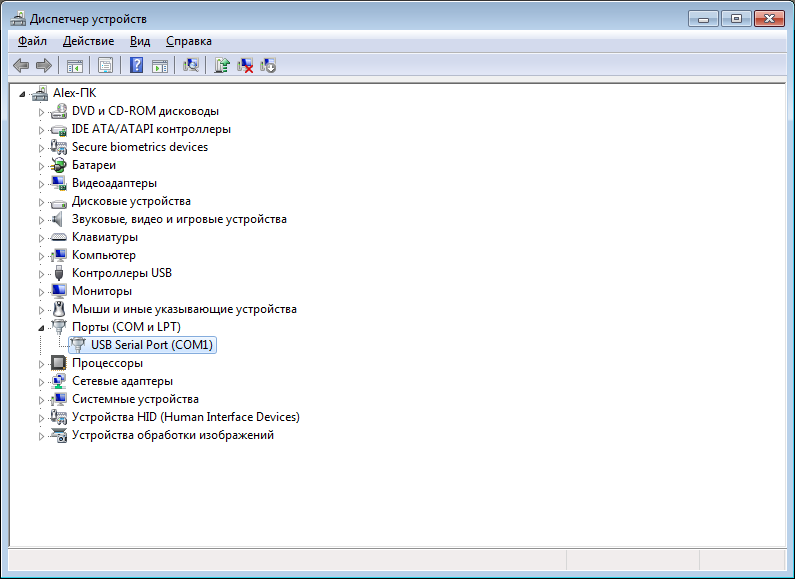Viewport: 797px width, 581px height.
Task: Click the Secure biometrics devices icon
Action: (59, 147)
